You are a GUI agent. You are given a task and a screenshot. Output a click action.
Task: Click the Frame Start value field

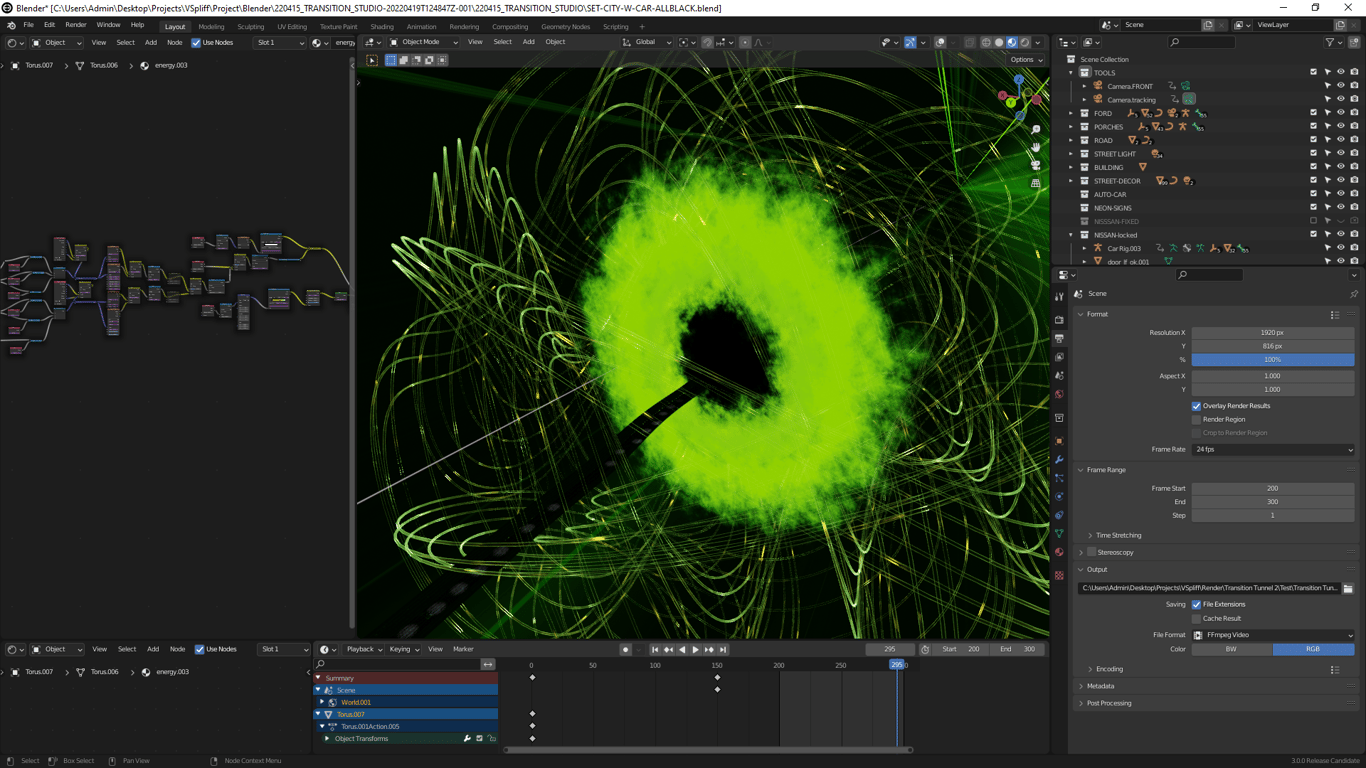[x=1272, y=489]
